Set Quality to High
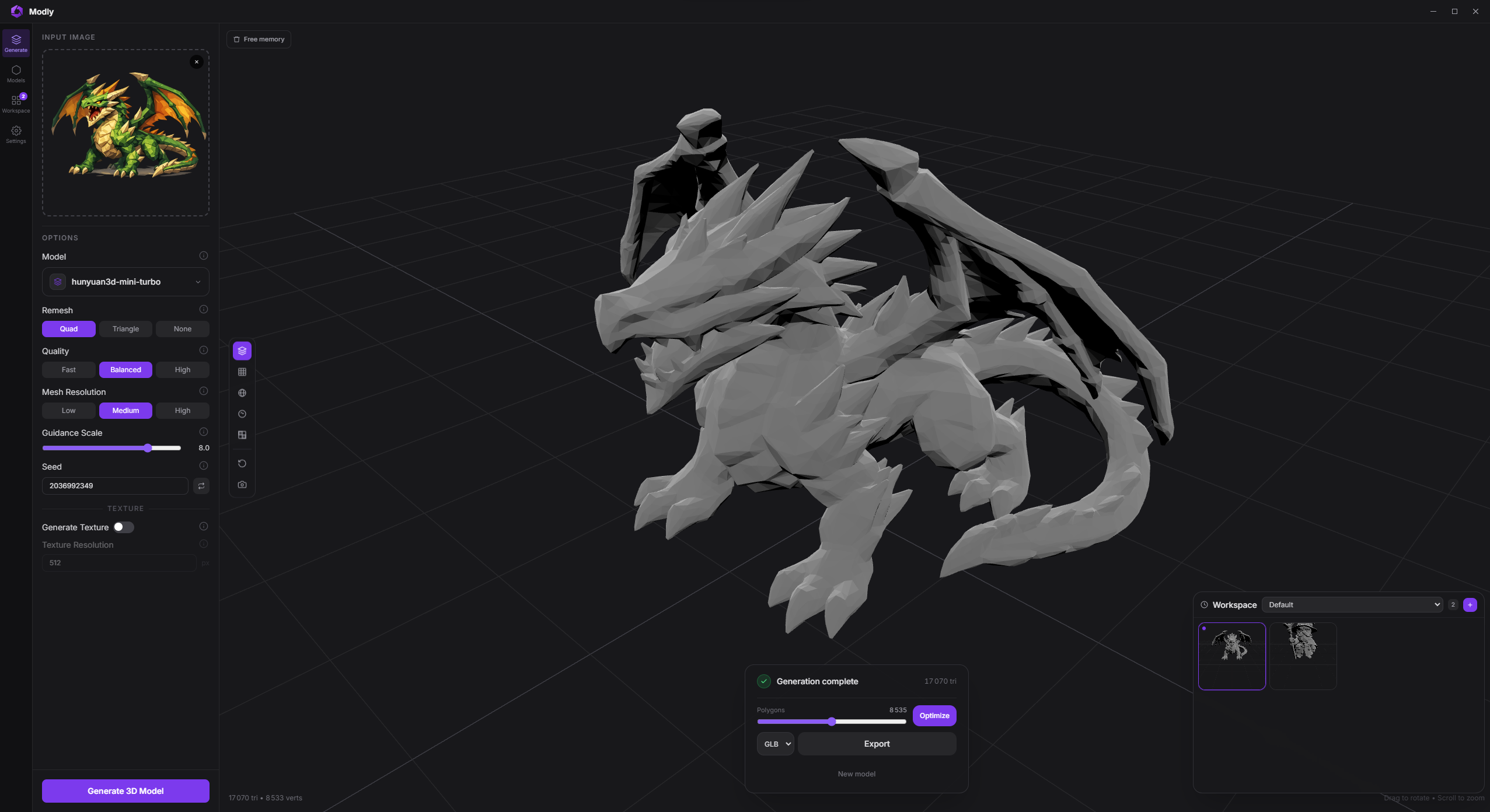 [182, 370]
